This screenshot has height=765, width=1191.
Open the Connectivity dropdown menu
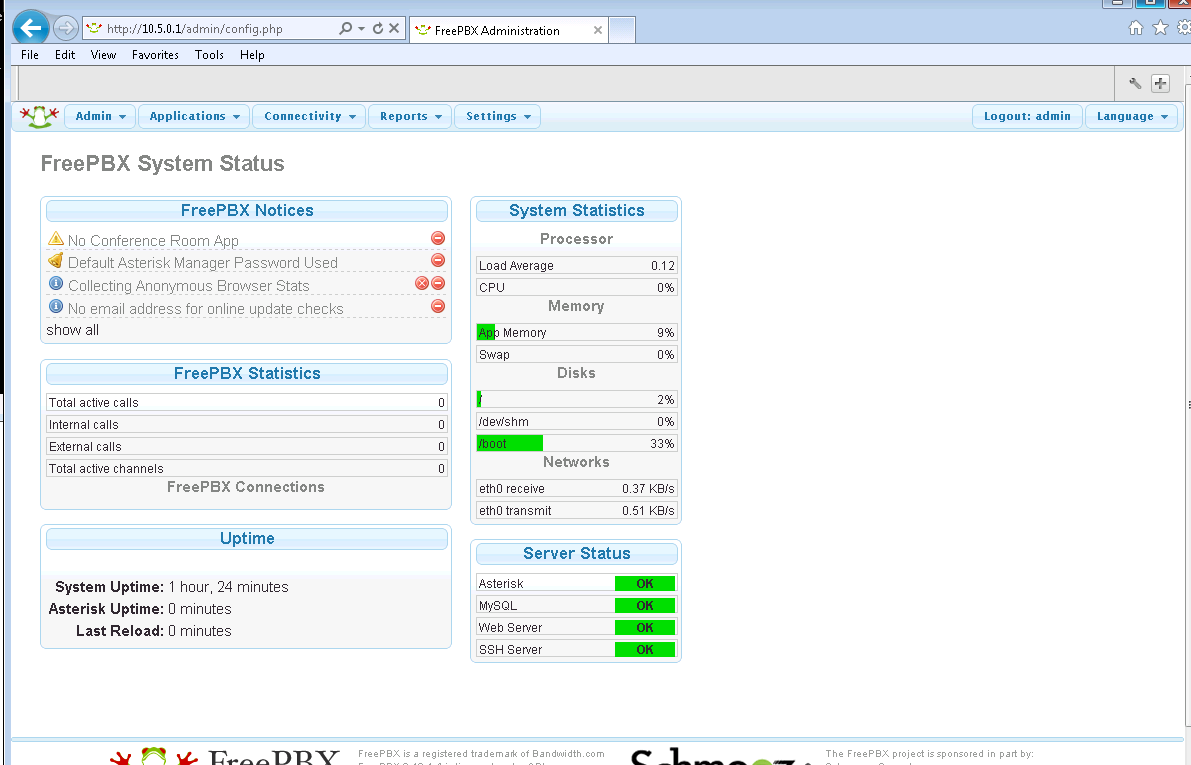point(308,115)
